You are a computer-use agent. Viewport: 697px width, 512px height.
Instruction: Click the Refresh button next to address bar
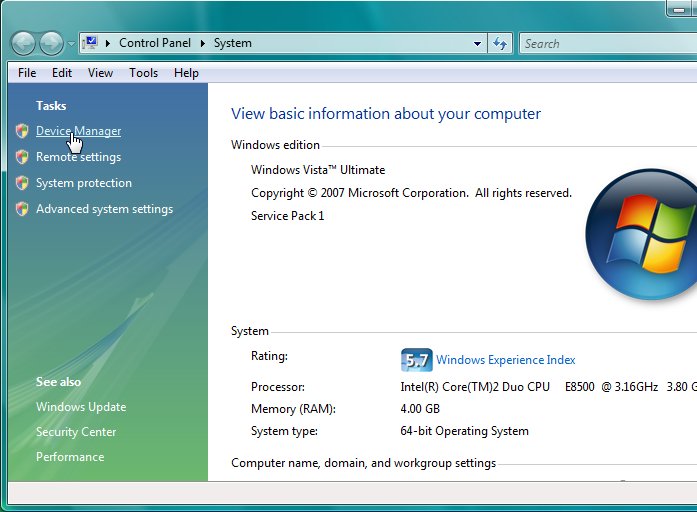click(x=500, y=44)
